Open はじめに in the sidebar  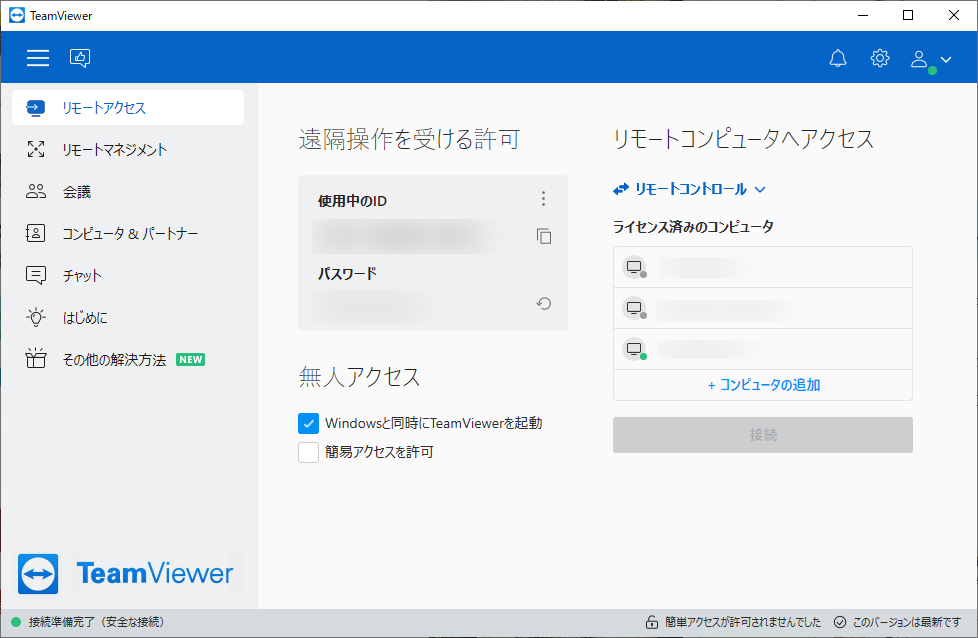(x=128, y=317)
